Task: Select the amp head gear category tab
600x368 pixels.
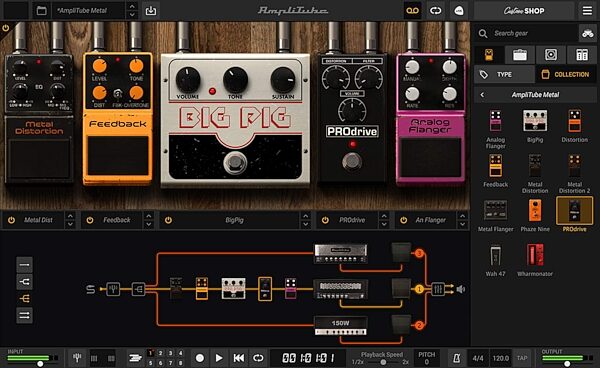Action: point(519,55)
